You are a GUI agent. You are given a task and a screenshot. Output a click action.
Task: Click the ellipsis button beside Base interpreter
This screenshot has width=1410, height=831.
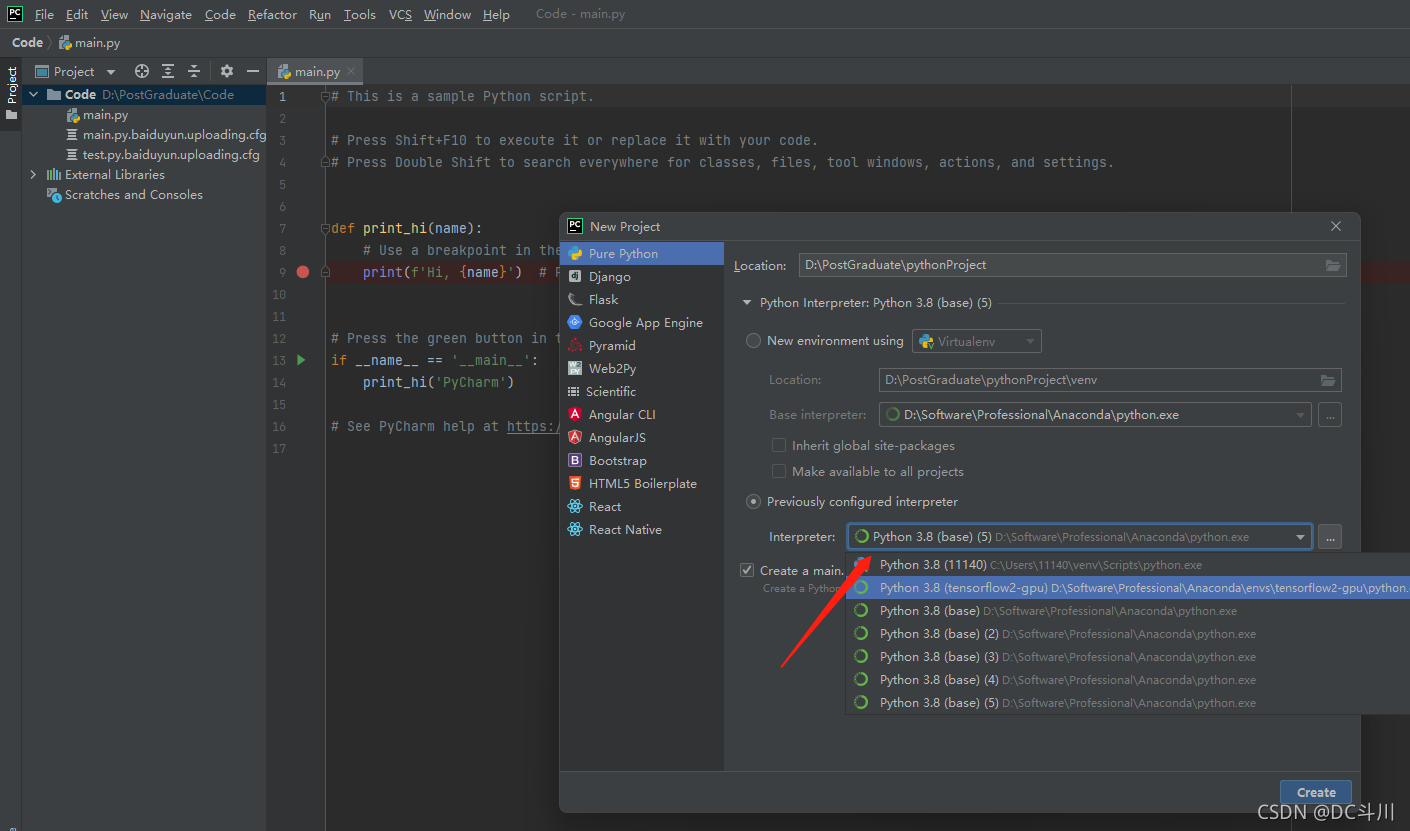click(x=1329, y=415)
